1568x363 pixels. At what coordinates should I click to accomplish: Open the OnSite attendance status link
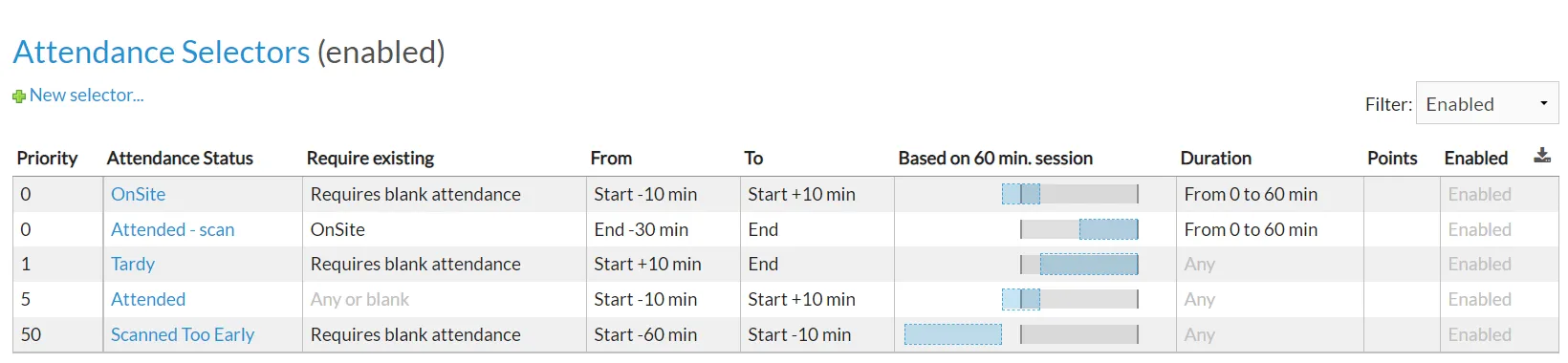pos(138,194)
